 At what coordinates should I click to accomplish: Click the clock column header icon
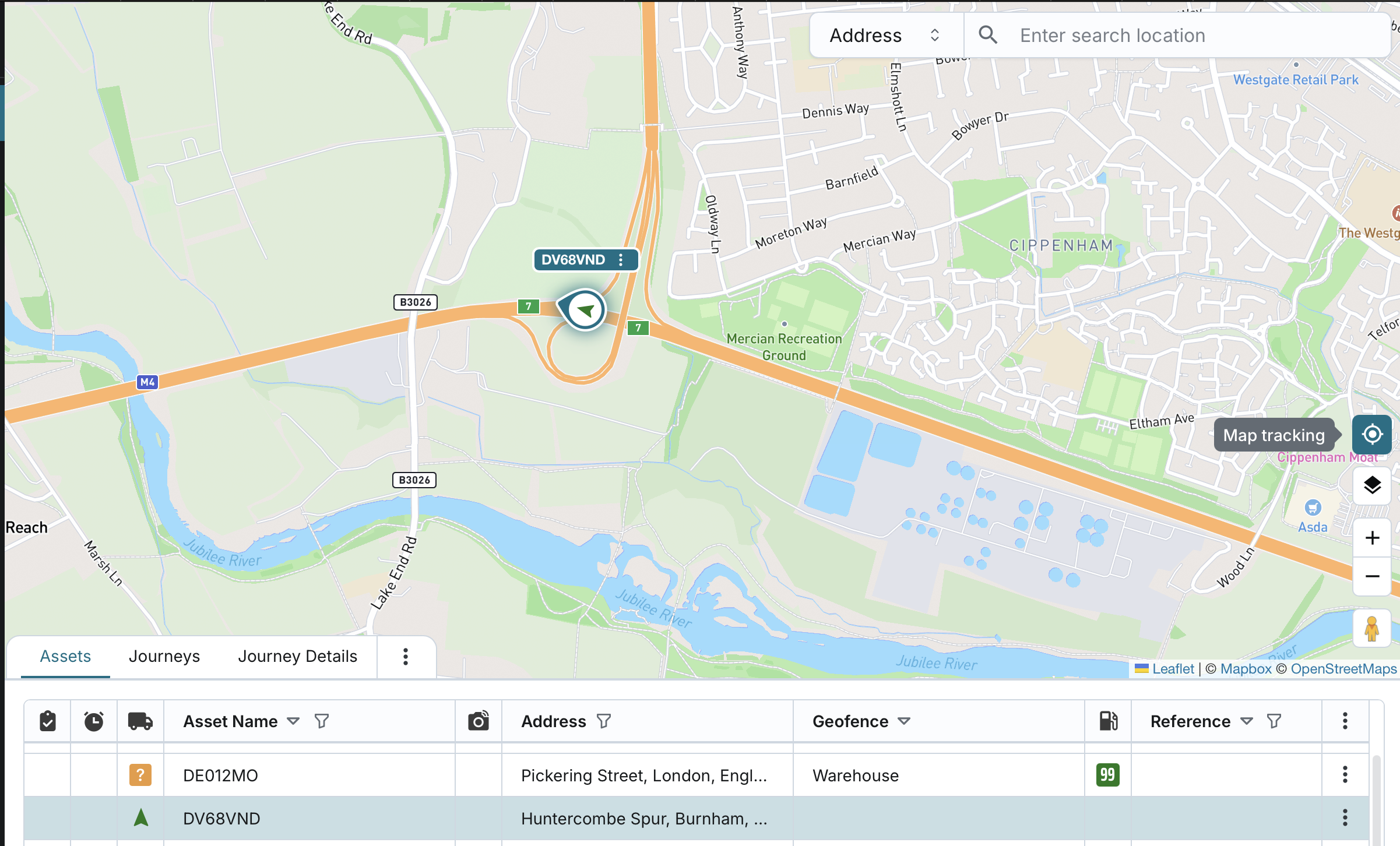coord(94,721)
